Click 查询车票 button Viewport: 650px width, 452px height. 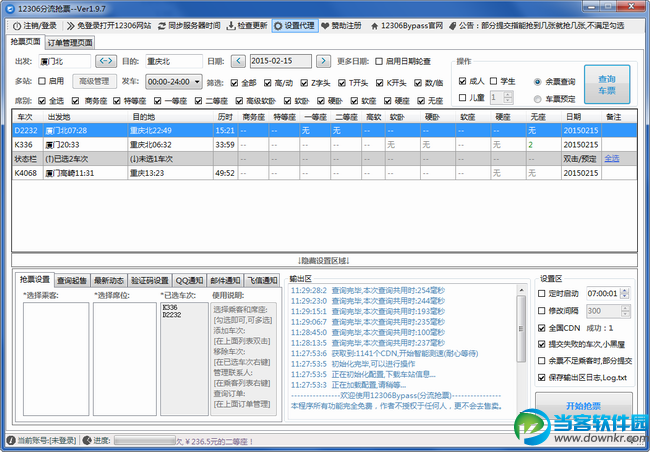pyautogui.click(x=607, y=84)
